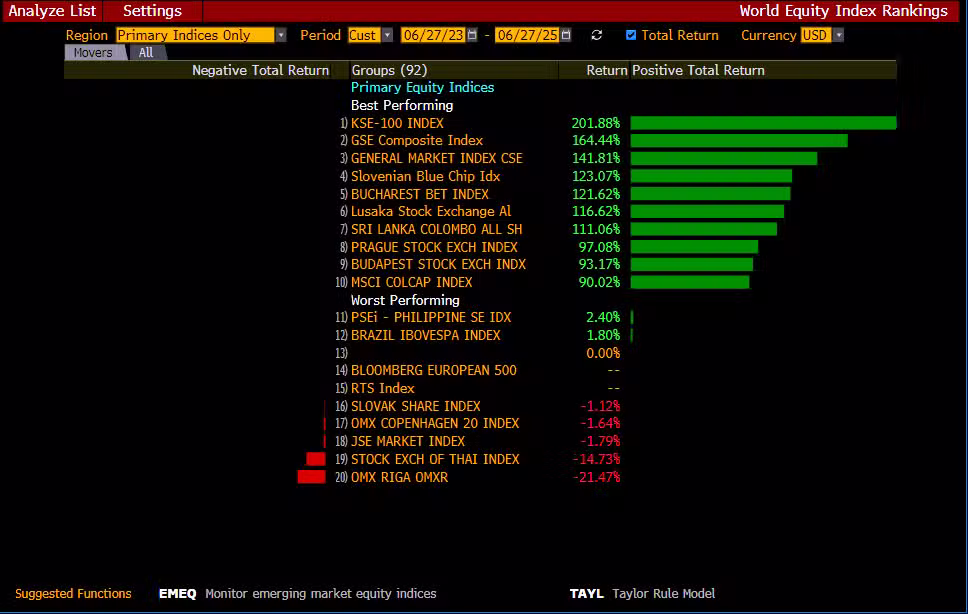Open the Analyze List menu
The height and width of the screenshot is (614, 968).
53,11
